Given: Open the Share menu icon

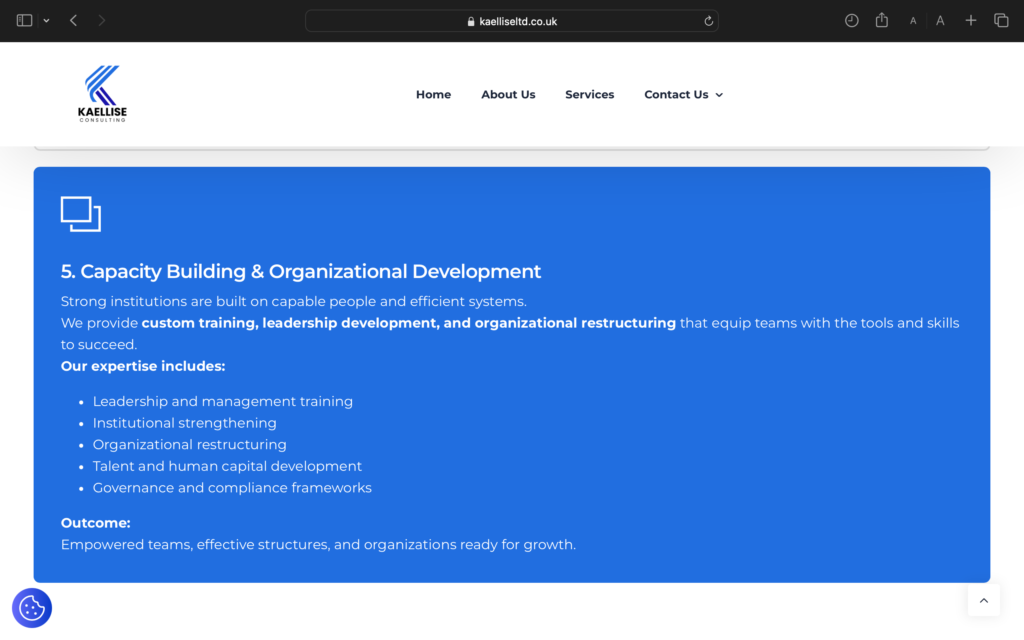Looking at the screenshot, I should (x=881, y=20).
